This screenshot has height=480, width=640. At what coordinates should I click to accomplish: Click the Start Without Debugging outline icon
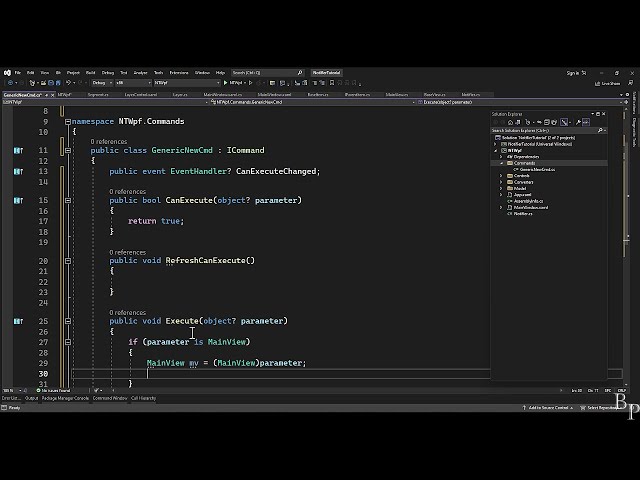tap(250, 83)
